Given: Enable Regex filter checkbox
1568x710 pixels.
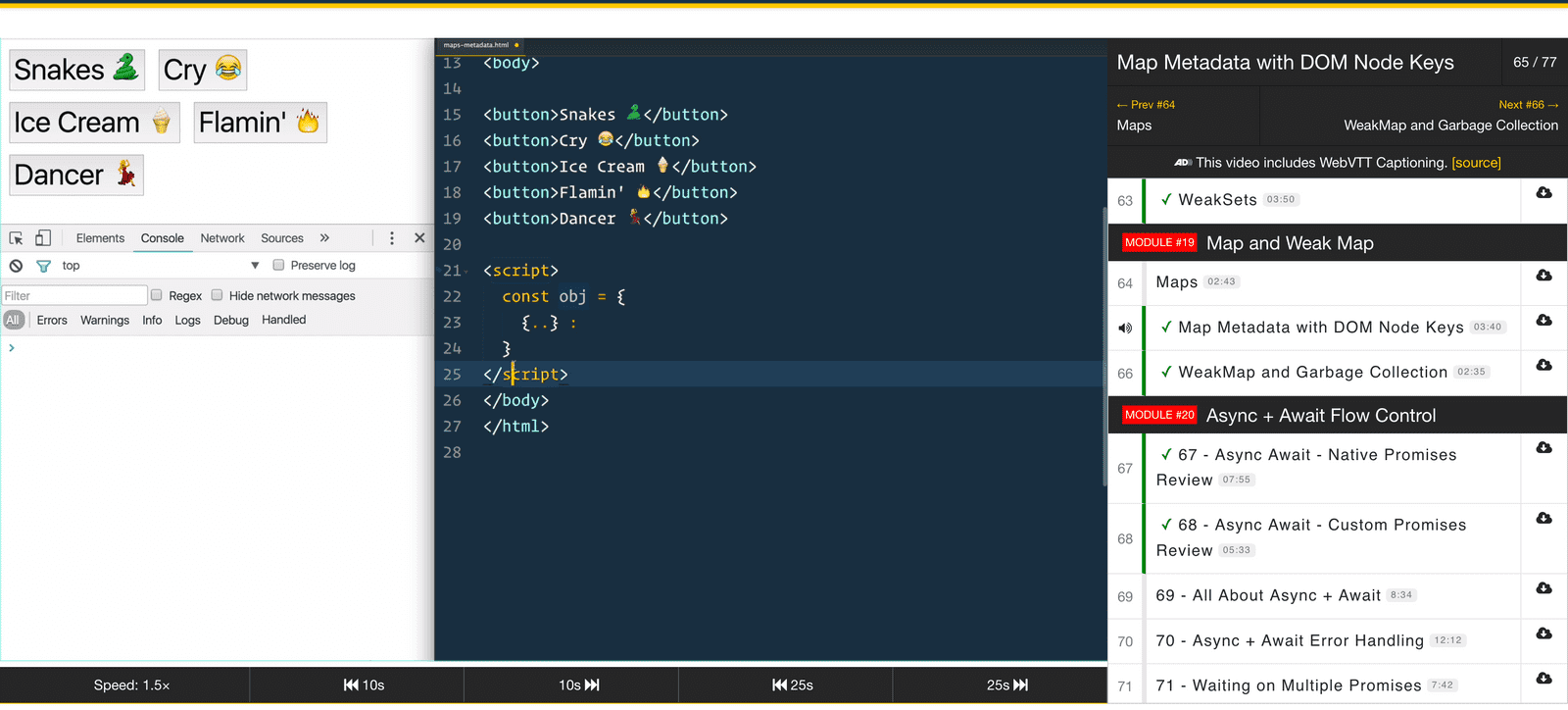Looking at the screenshot, I should tap(156, 295).
